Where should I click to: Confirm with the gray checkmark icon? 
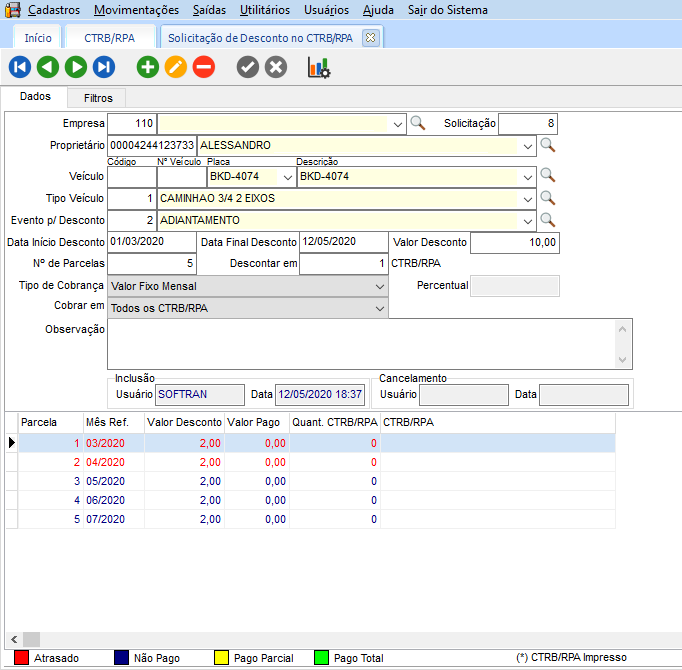[248, 67]
